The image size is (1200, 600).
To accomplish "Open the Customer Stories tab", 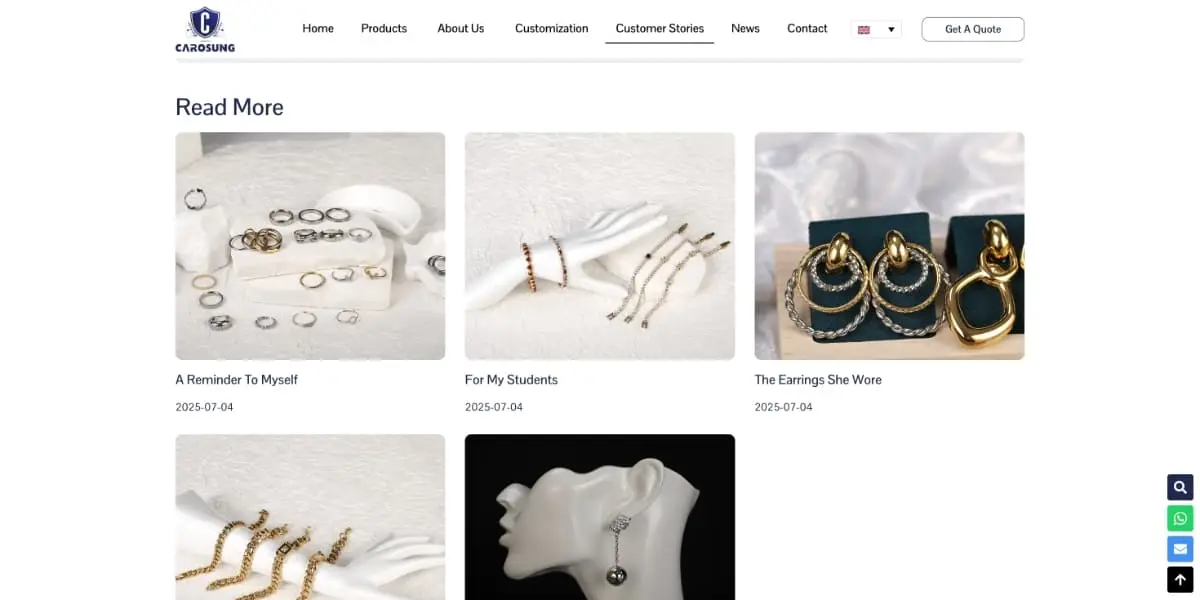I will [x=660, y=28].
